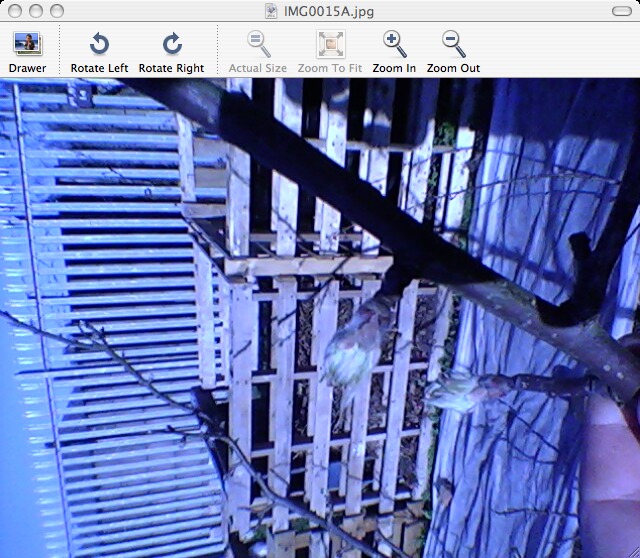Click the JPEG file icon in title bar
This screenshot has width=640, height=558.
point(272,10)
